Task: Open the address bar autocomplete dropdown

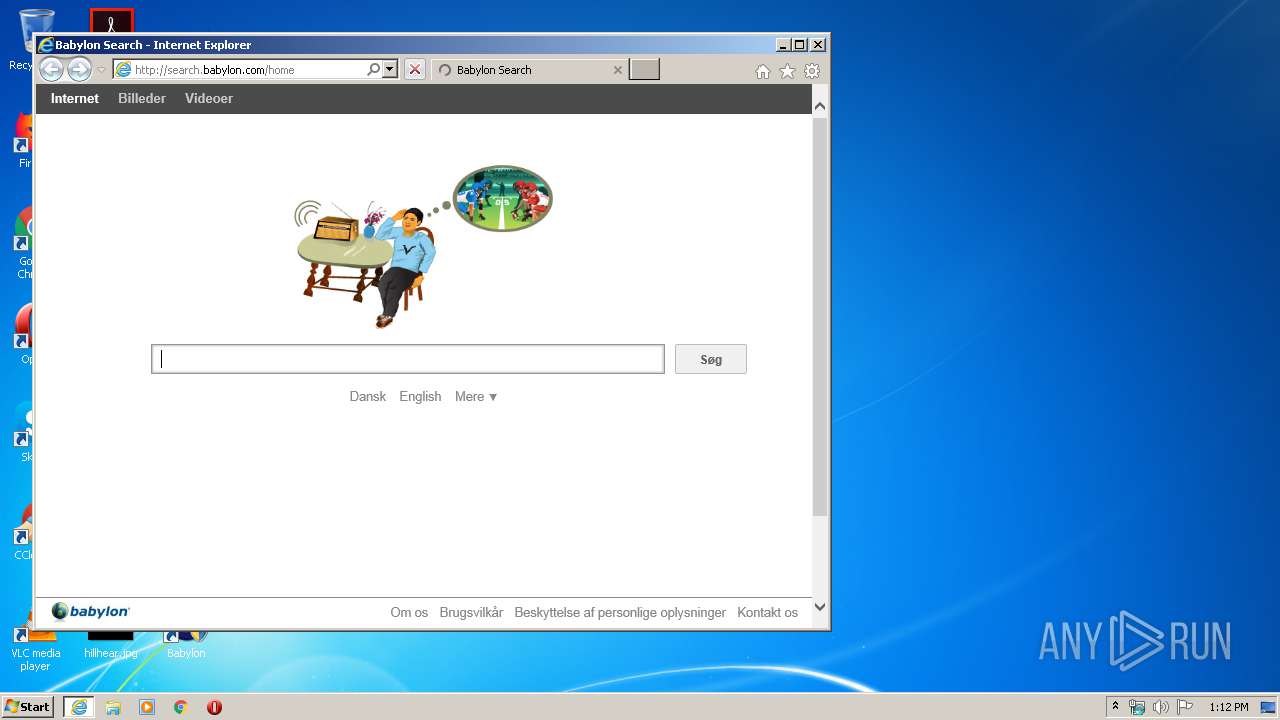Action: coord(390,70)
